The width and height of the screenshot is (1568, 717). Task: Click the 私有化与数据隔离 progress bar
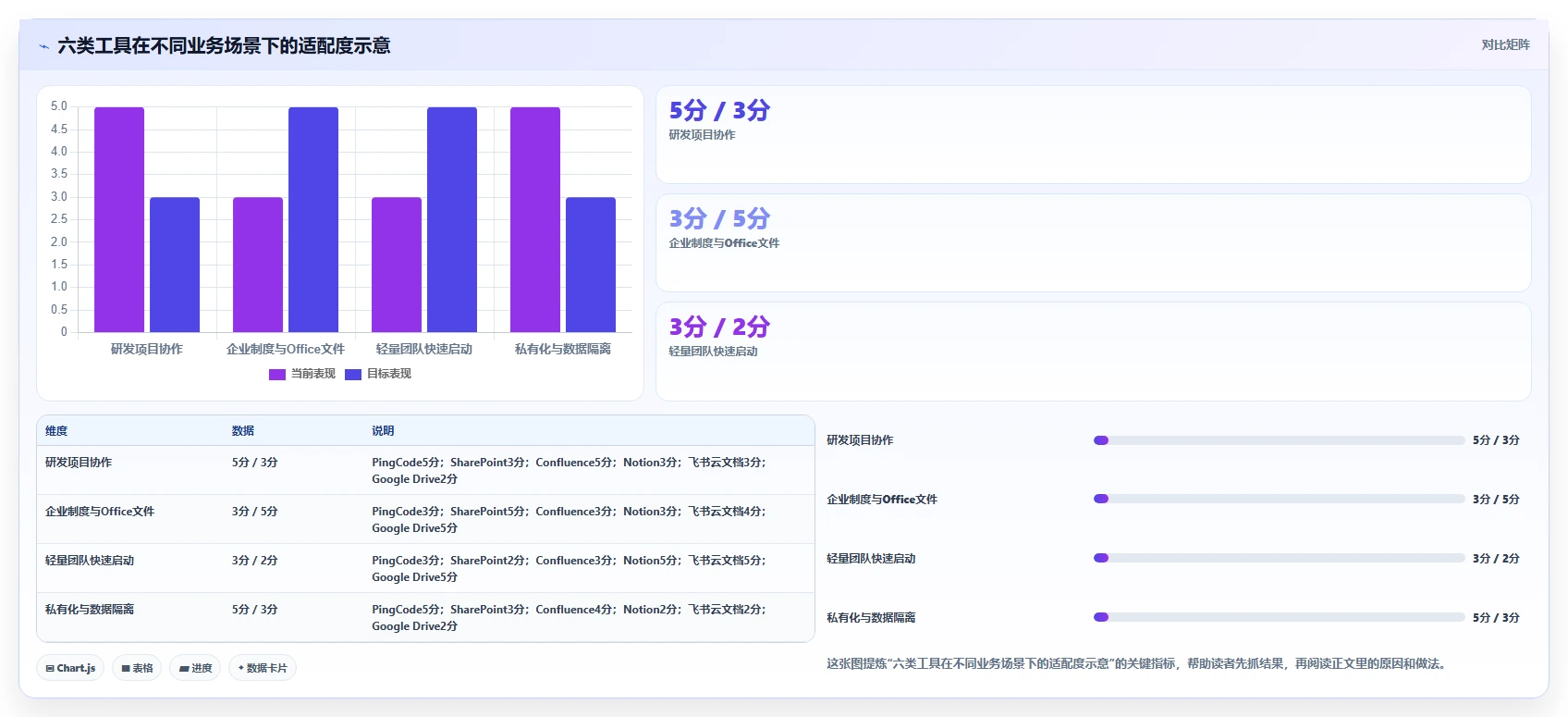[1280, 617]
